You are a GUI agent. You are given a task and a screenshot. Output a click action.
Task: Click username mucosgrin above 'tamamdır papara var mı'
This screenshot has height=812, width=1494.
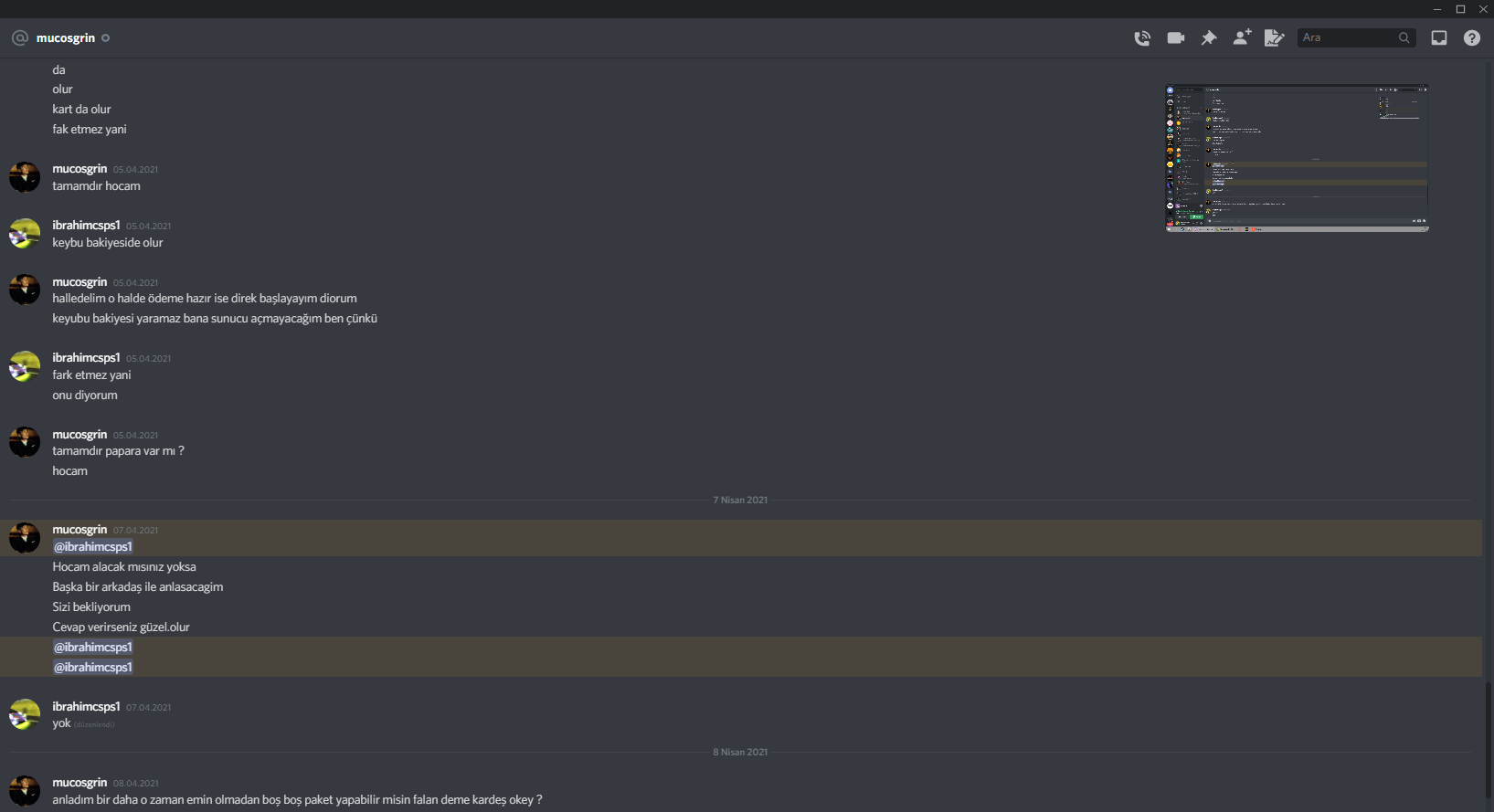coord(79,434)
